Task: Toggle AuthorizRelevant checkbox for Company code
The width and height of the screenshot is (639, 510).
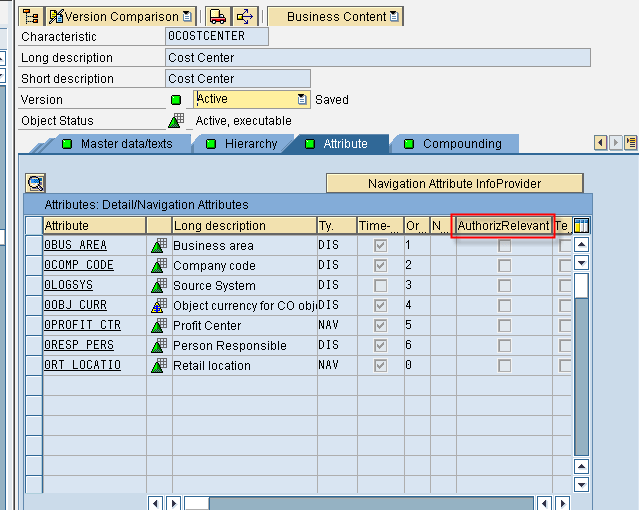Action: [x=505, y=265]
